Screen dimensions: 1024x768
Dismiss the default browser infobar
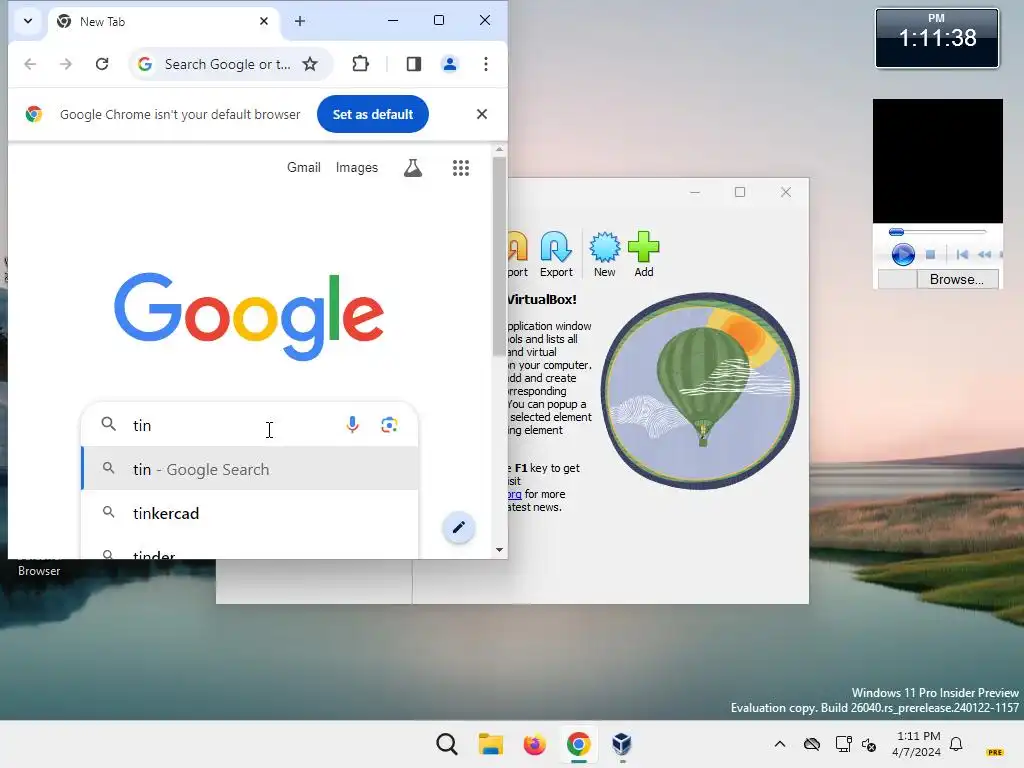point(482,114)
